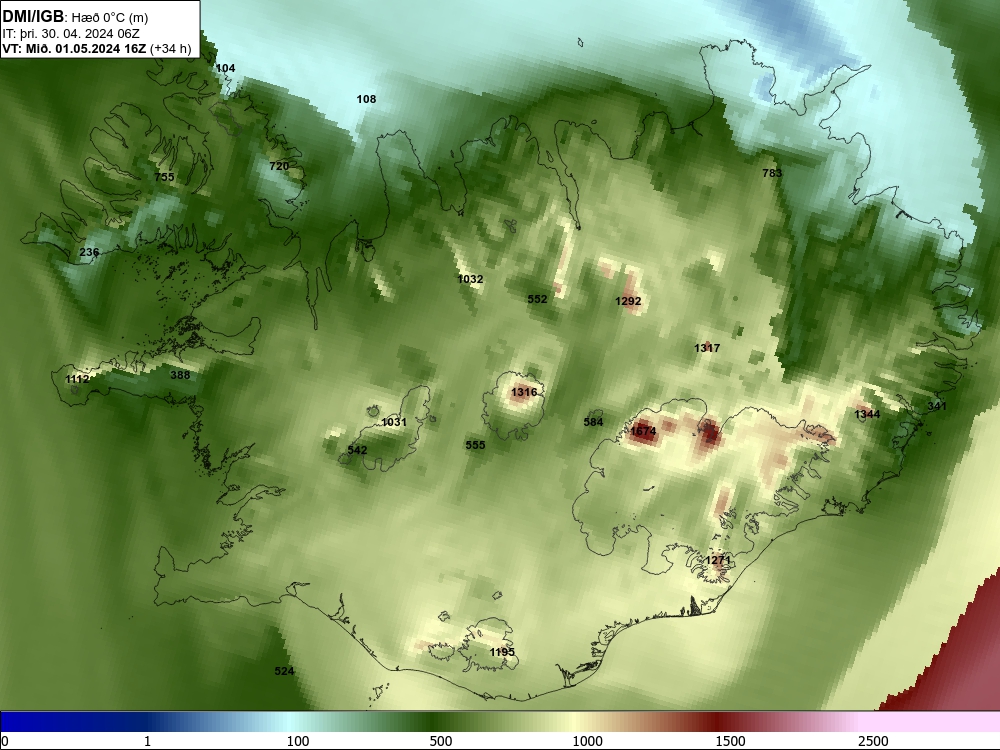The width and height of the screenshot is (1000, 750).
Task: Click the 1032 height value
Action: tap(470, 279)
